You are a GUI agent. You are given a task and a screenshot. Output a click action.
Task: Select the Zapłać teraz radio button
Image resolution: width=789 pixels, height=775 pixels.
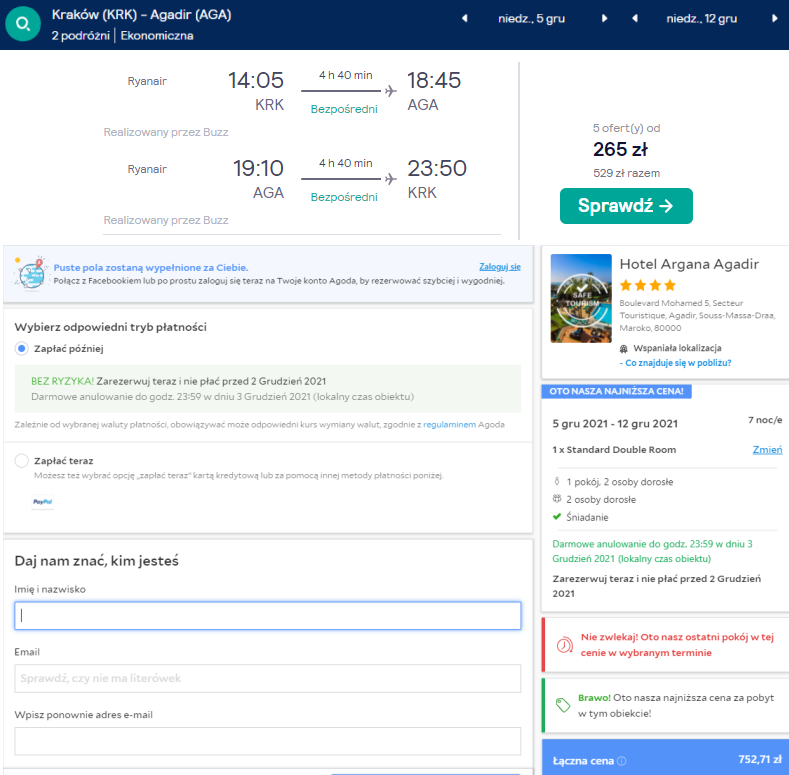(x=22, y=460)
